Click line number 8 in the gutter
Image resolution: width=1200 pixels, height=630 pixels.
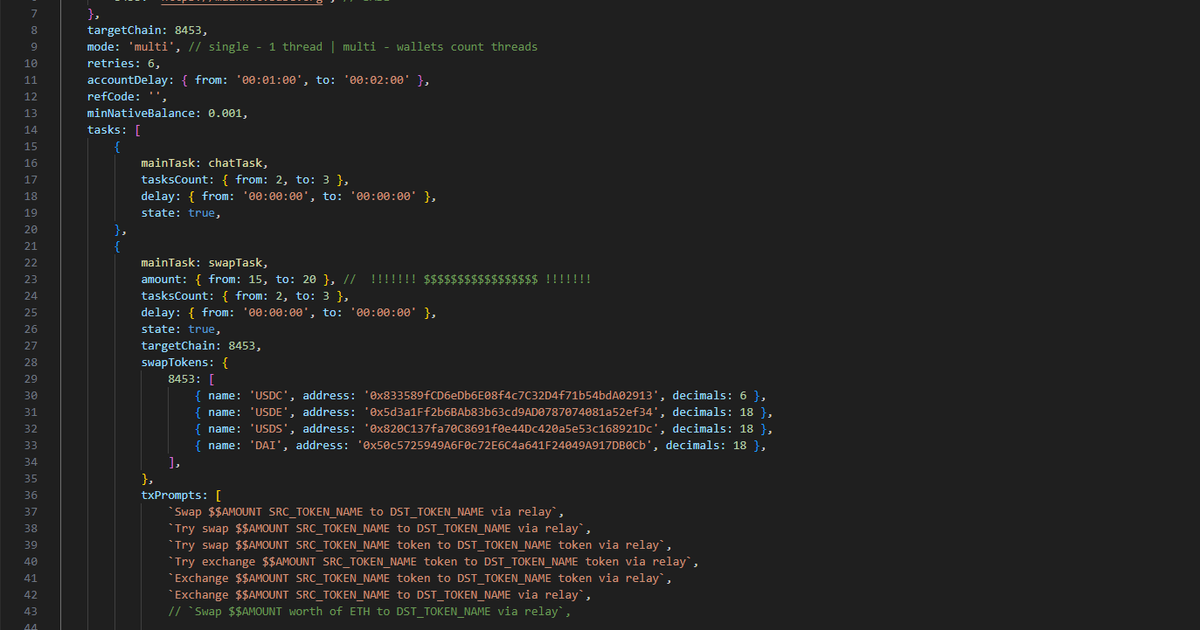tap(34, 30)
